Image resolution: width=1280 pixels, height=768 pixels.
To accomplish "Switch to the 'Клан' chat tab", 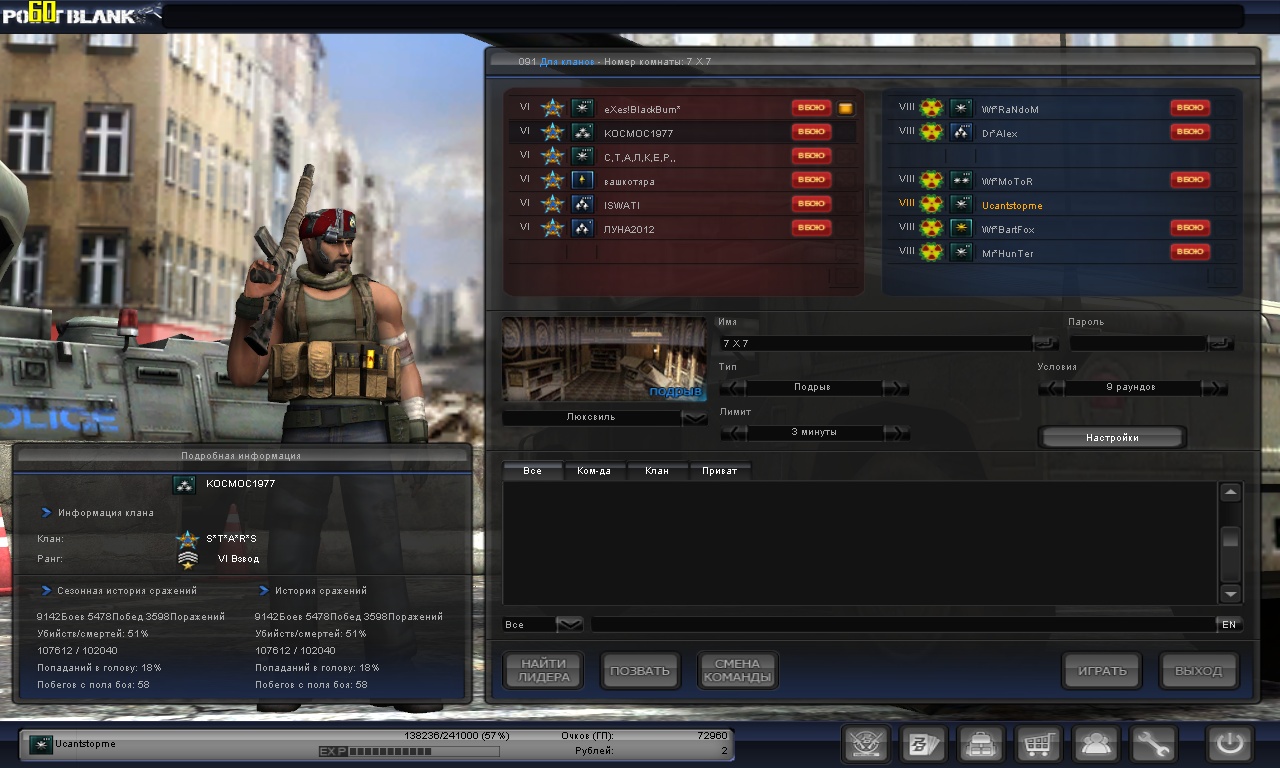I will click(x=657, y=470).
